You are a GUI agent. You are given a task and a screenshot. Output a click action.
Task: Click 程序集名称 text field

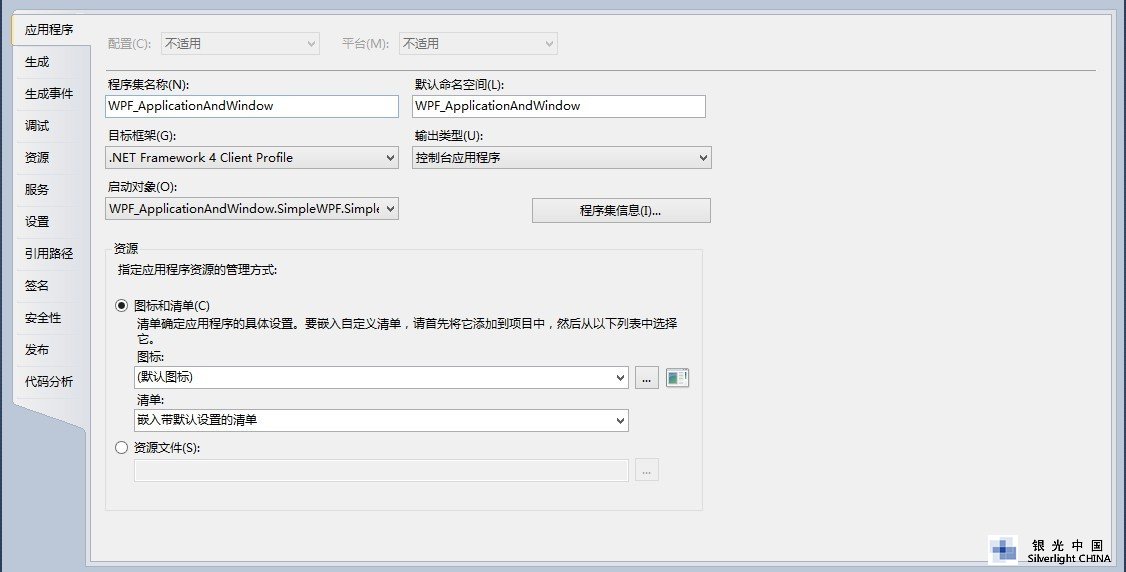point(251,106)
